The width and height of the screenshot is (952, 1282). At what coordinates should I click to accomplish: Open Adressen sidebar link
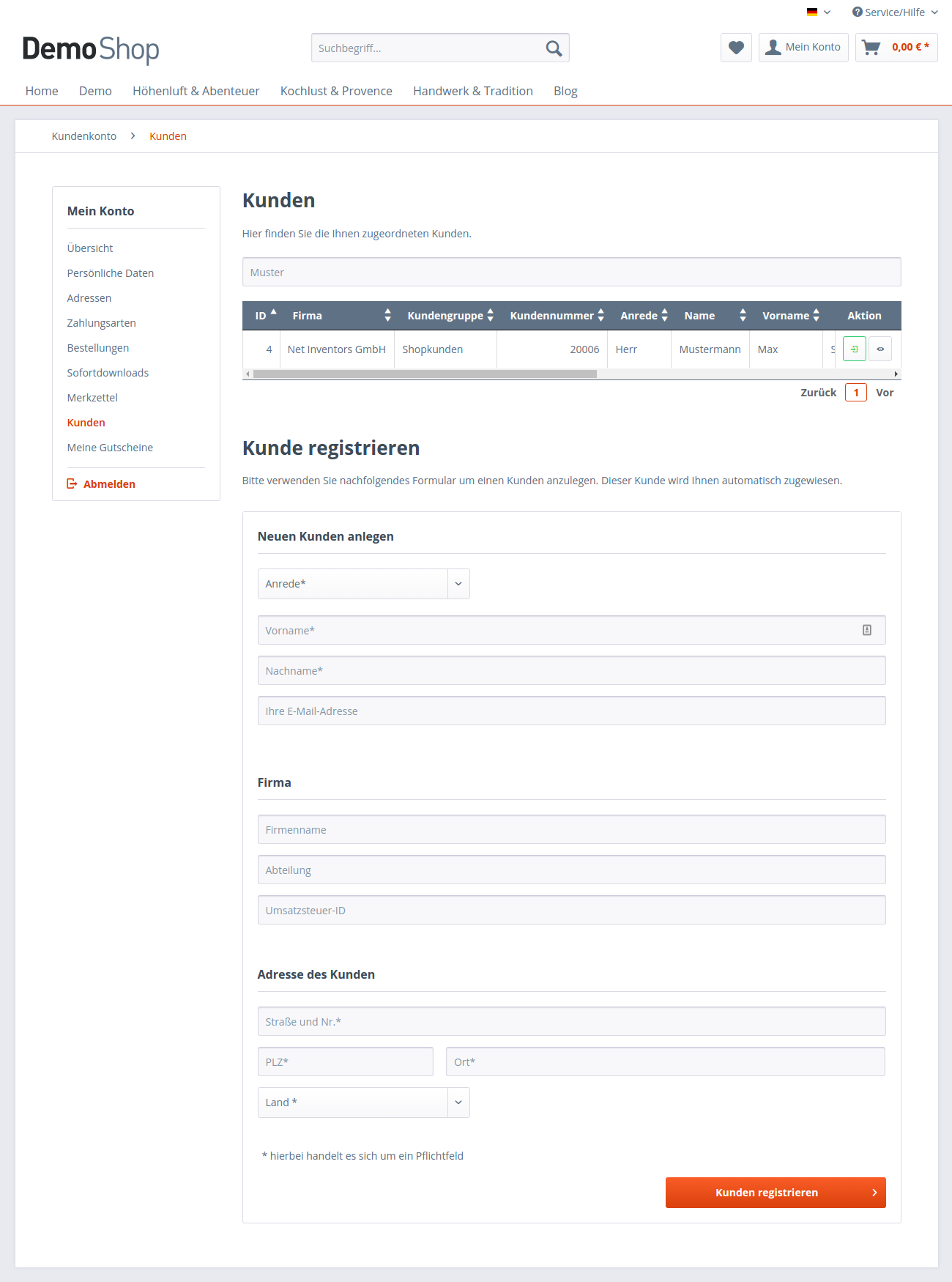[89, 298]
